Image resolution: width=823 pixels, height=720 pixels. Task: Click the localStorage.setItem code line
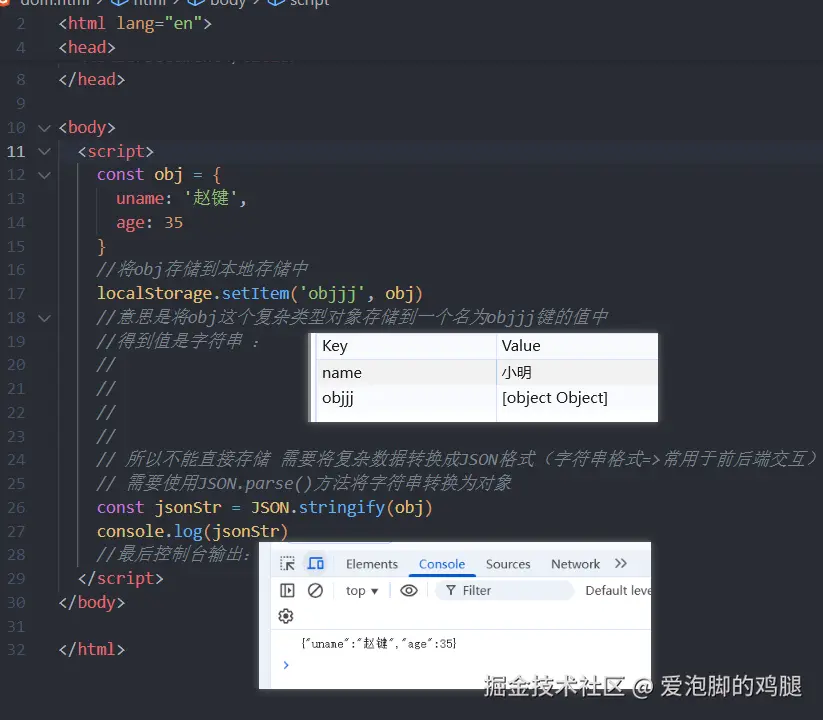point(260,293)
